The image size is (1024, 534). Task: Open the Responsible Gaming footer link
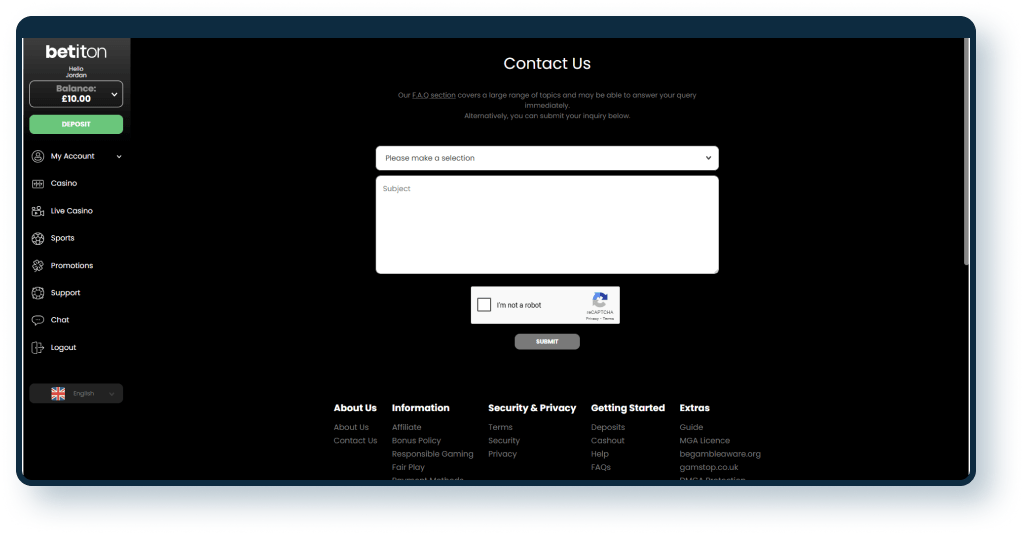click(432, 454)
